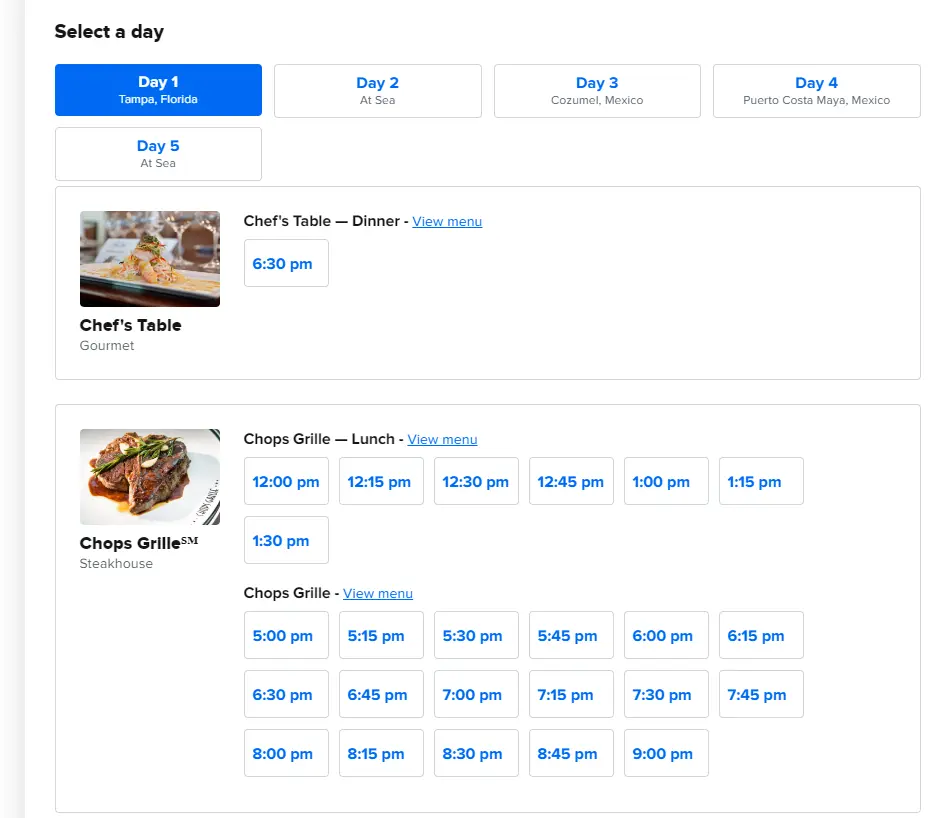View the Chops Grille lunch menu
The image size is (934, 818).
pos(442,439)
